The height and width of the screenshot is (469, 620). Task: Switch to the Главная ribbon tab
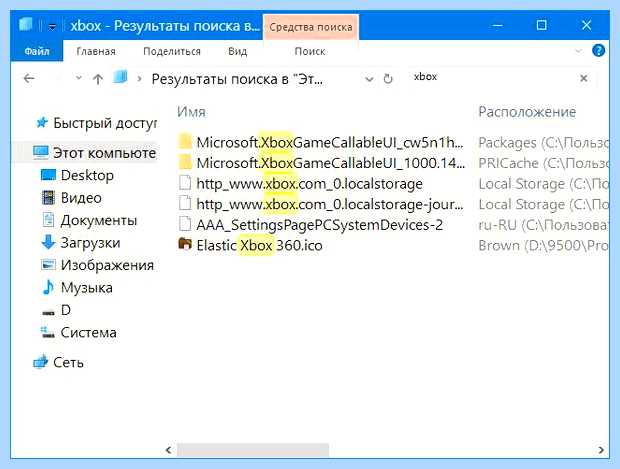(96, 51)
